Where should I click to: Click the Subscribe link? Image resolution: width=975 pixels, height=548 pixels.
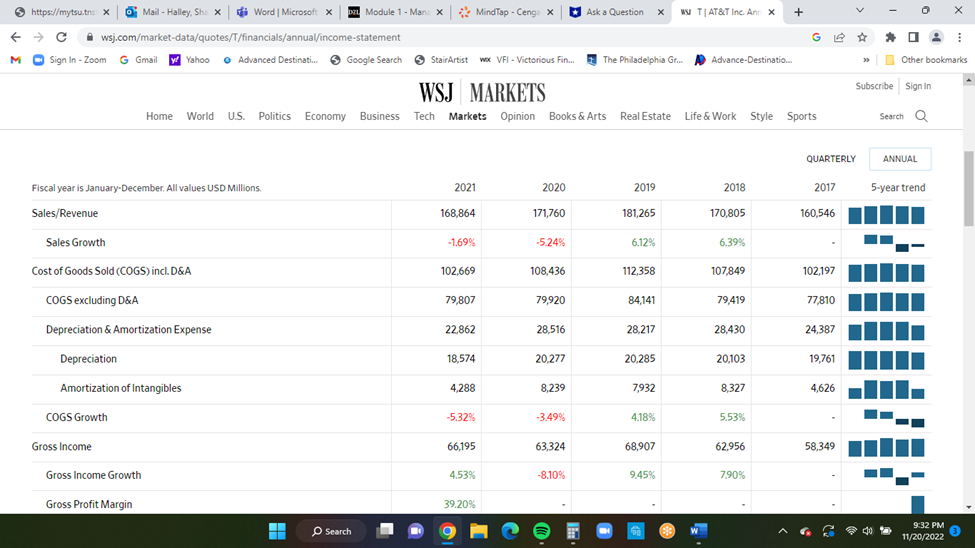(874, 86)
